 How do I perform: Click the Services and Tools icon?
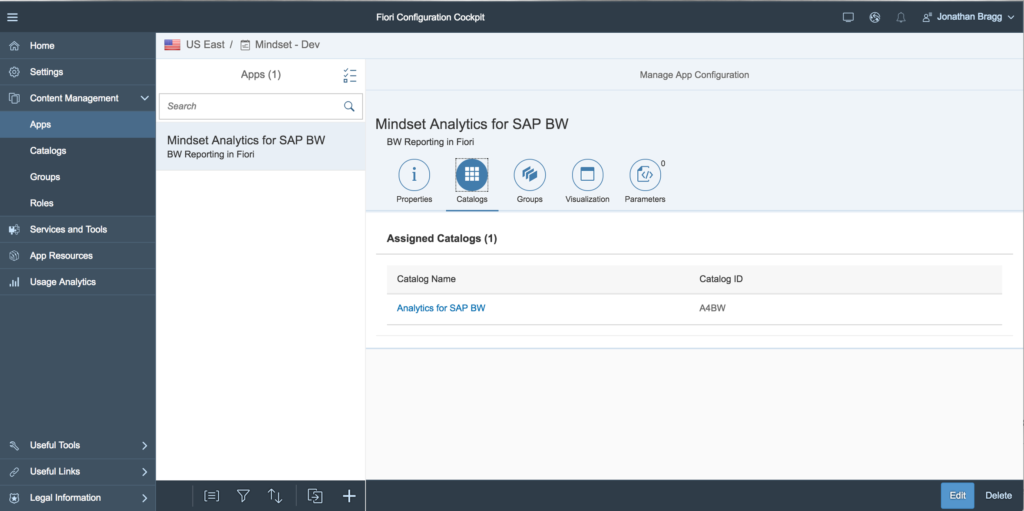[14, 229]
